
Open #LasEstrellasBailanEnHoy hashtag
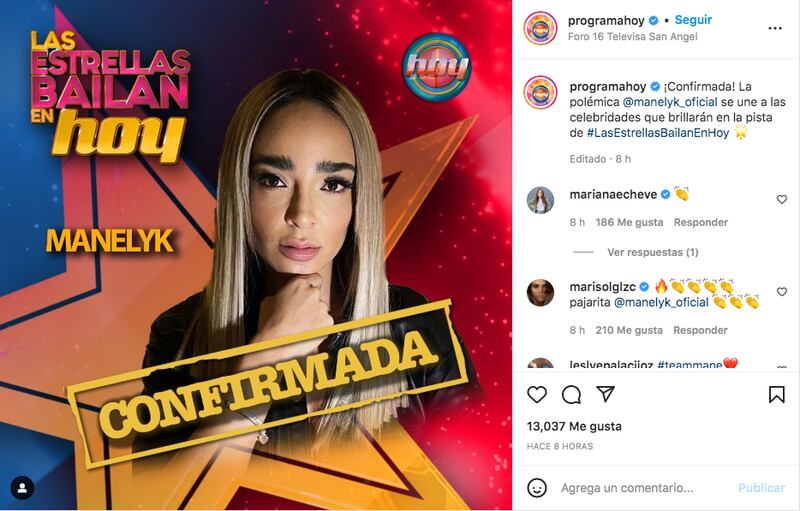coord(658,133)
